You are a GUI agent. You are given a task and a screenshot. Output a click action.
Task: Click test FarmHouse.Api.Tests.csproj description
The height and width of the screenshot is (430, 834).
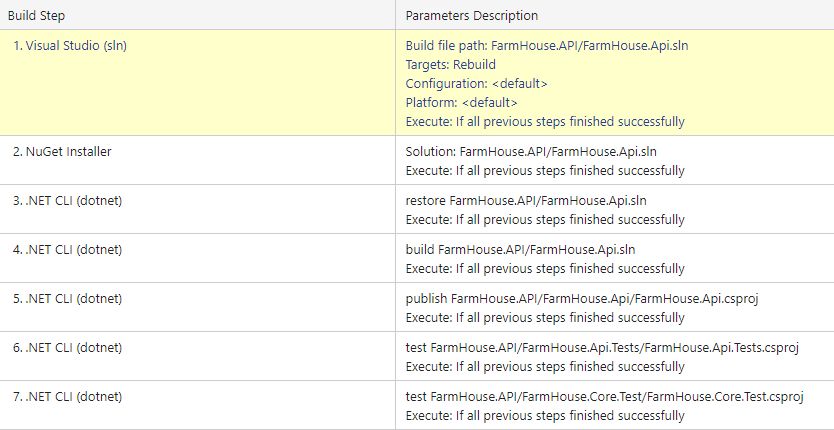(x=605, y=347)
